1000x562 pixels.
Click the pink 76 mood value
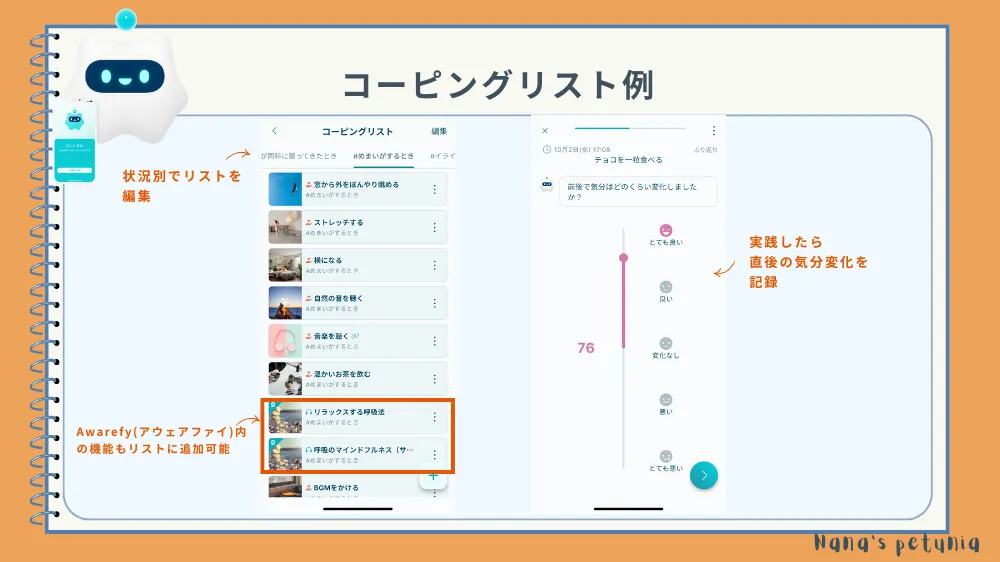point(585,348)
